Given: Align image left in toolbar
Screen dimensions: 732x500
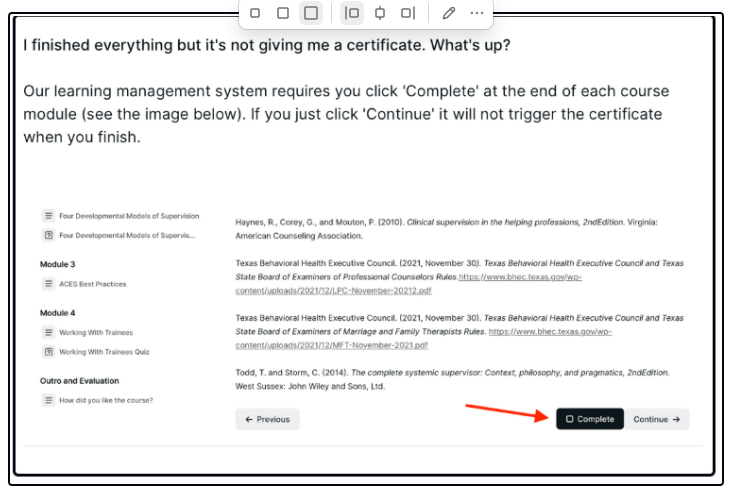Looking at the screenshot, I should (352, 13).
